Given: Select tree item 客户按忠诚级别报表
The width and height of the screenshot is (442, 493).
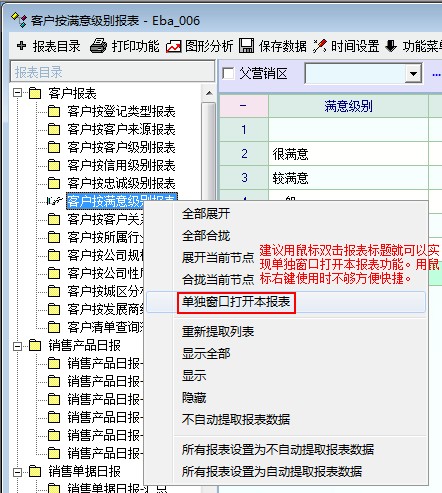Looking at the screenshot, I should tap(121, 183).
